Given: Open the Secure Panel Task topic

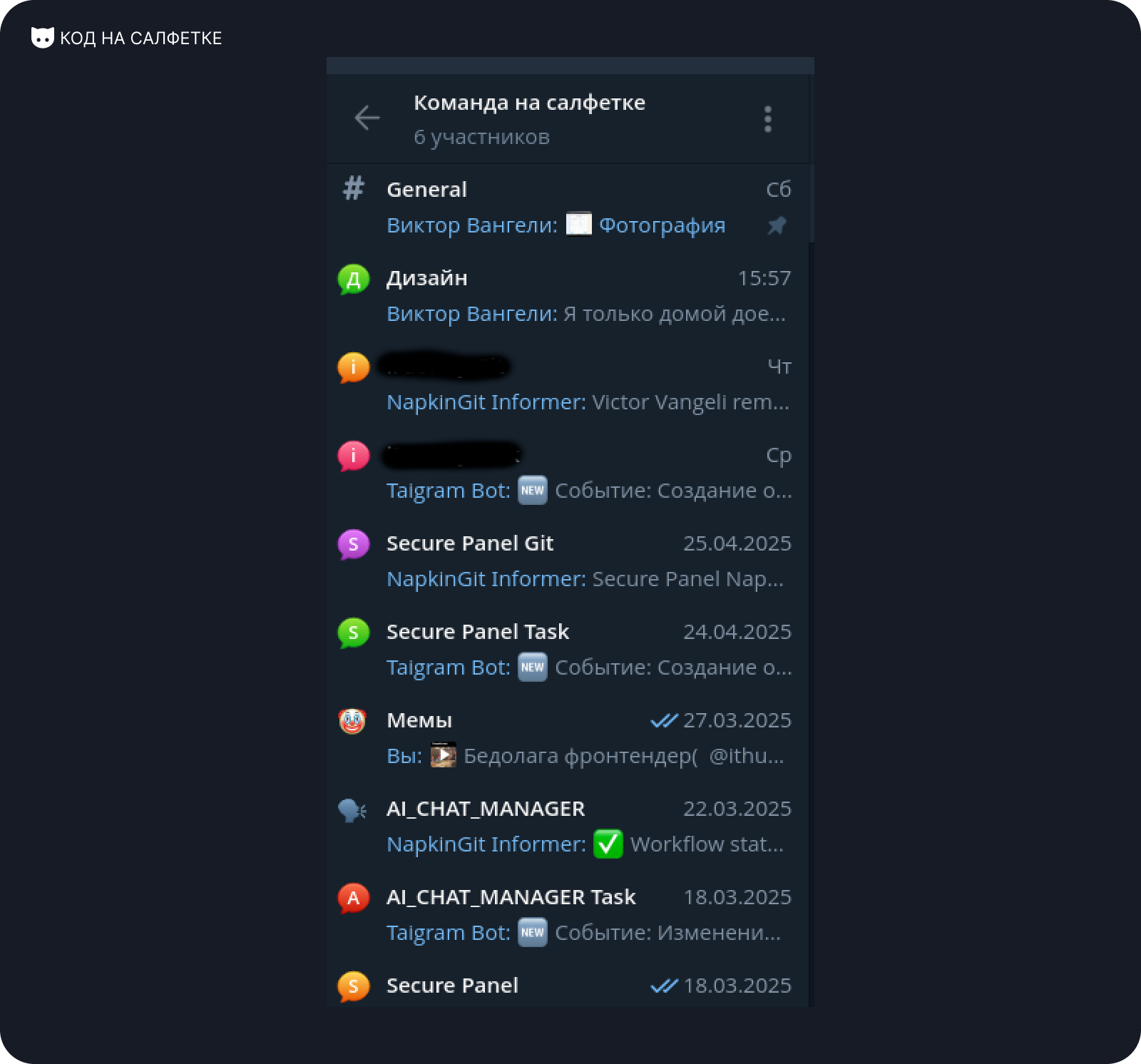Looking at the screenshot, I should 568,650.
